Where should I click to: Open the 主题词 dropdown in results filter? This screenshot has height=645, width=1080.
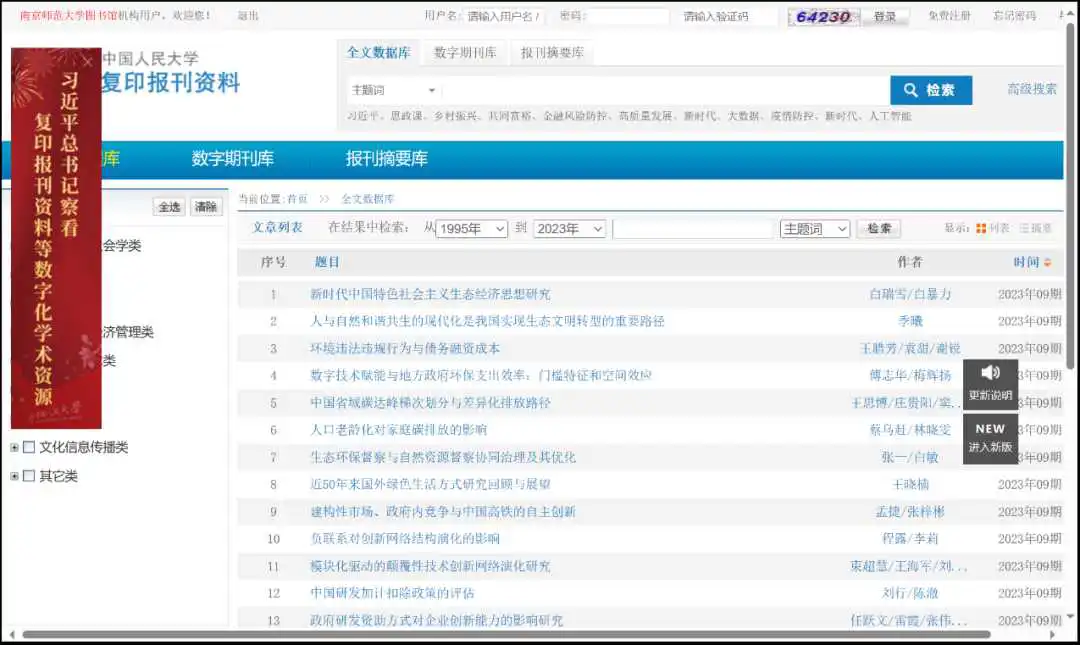tap(815, 229)
